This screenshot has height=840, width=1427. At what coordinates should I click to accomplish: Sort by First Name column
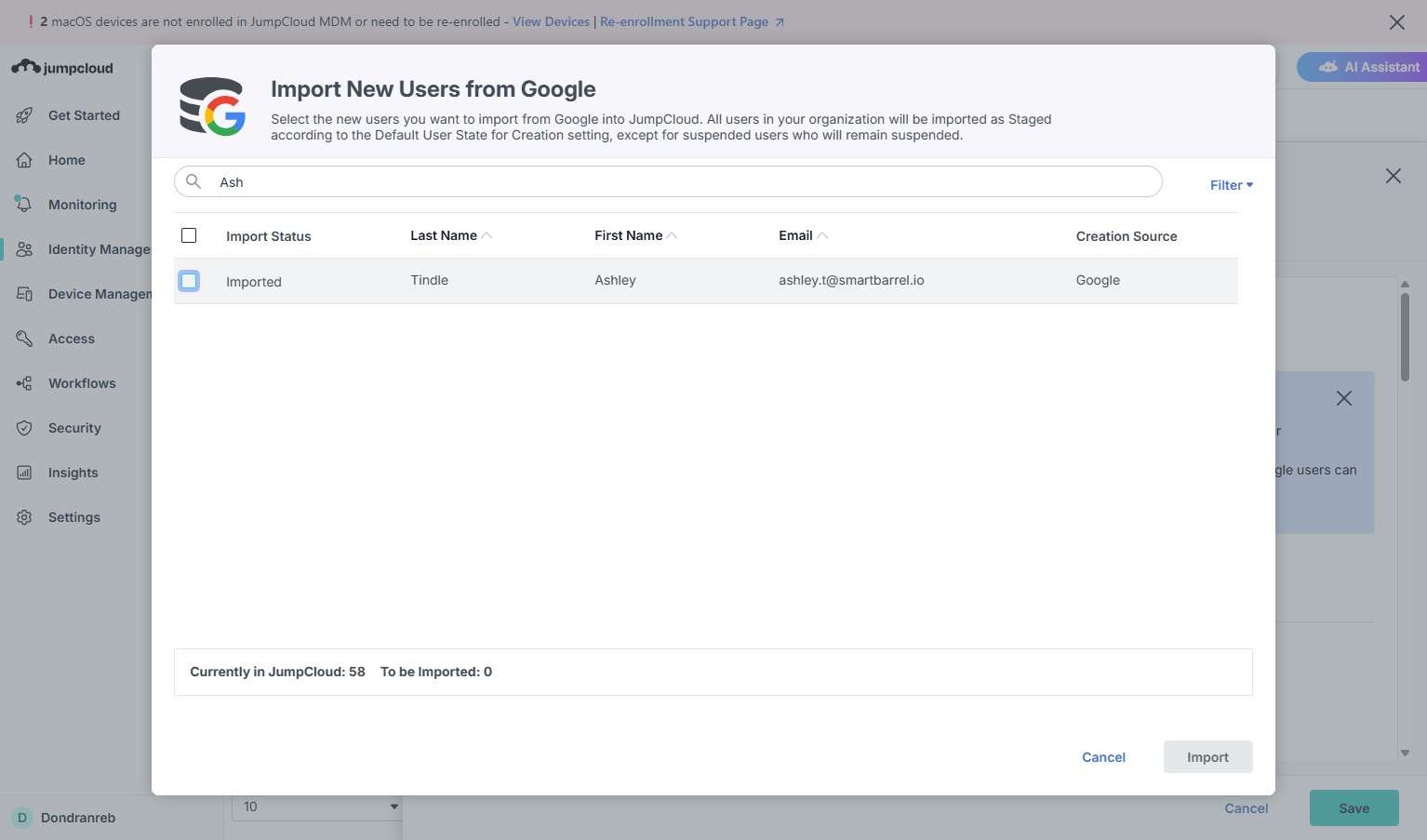tap(636, 235)
